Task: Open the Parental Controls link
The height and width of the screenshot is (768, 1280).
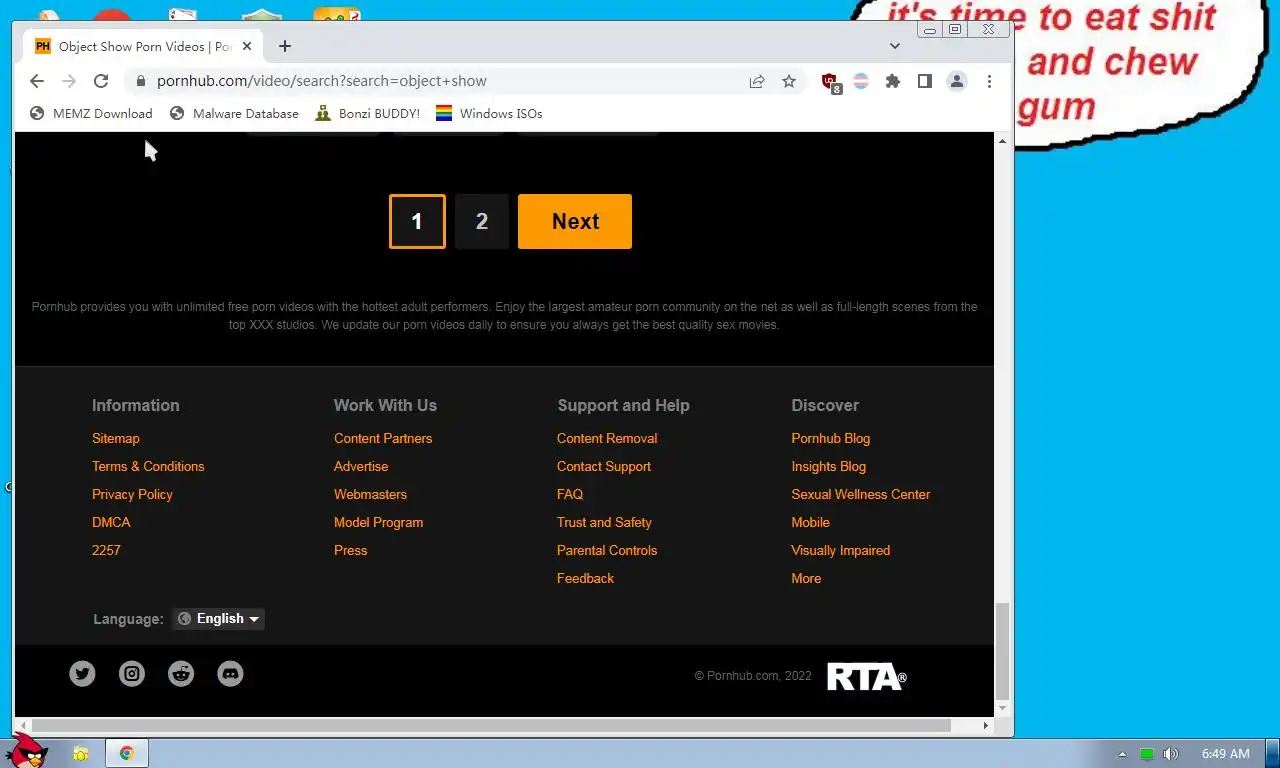Action: pyautogui.click(x=607, y=550)
